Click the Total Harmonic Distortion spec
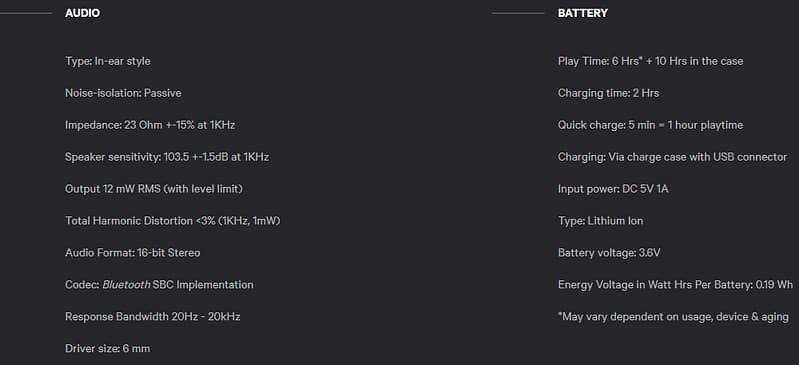Image resolution: width=799 pixels, height=365 pixels. click(x=173, y=221)
